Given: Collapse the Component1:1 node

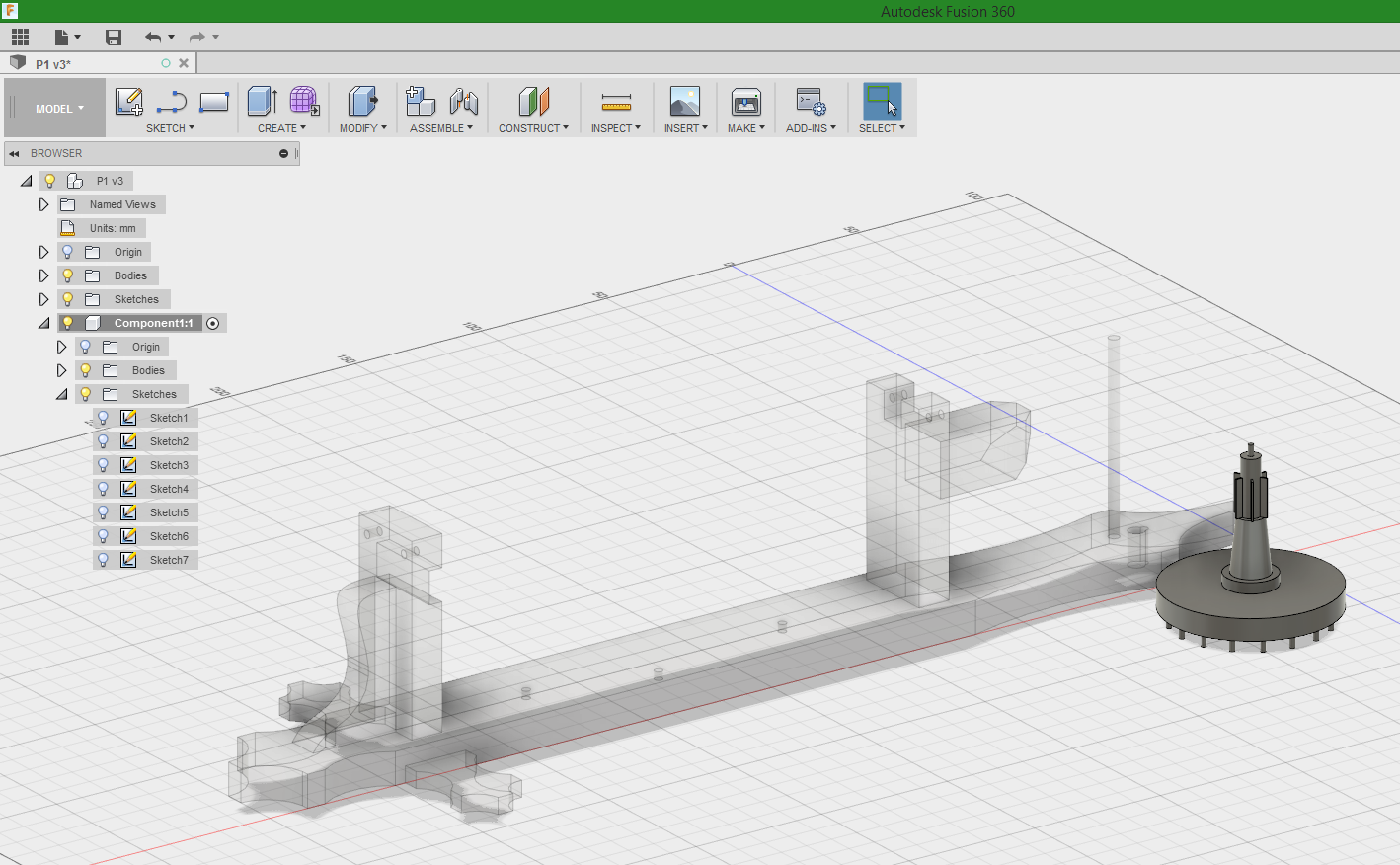Looking at the screenshot, I should 44,323.
